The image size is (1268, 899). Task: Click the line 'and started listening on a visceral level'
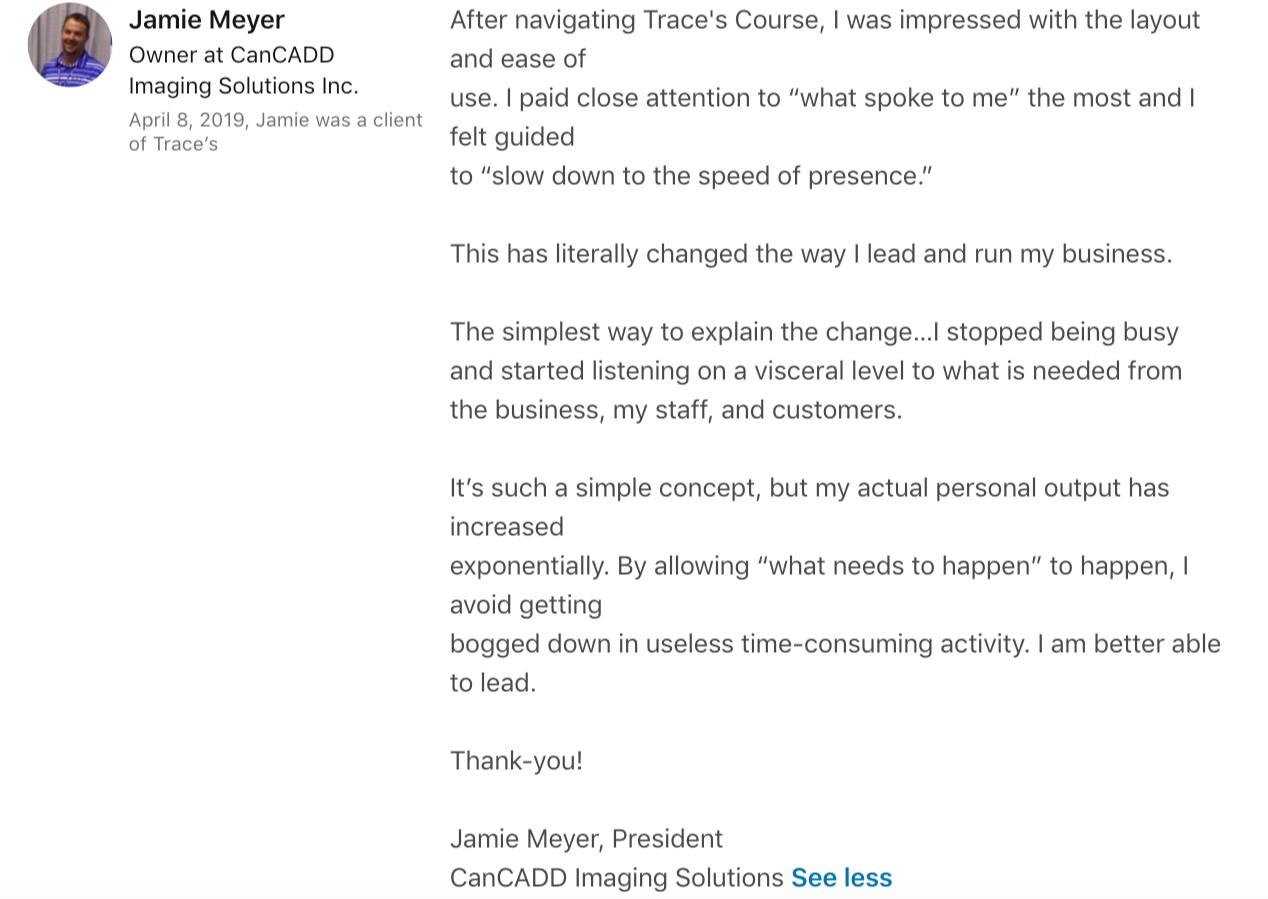[x=816, y=371]
